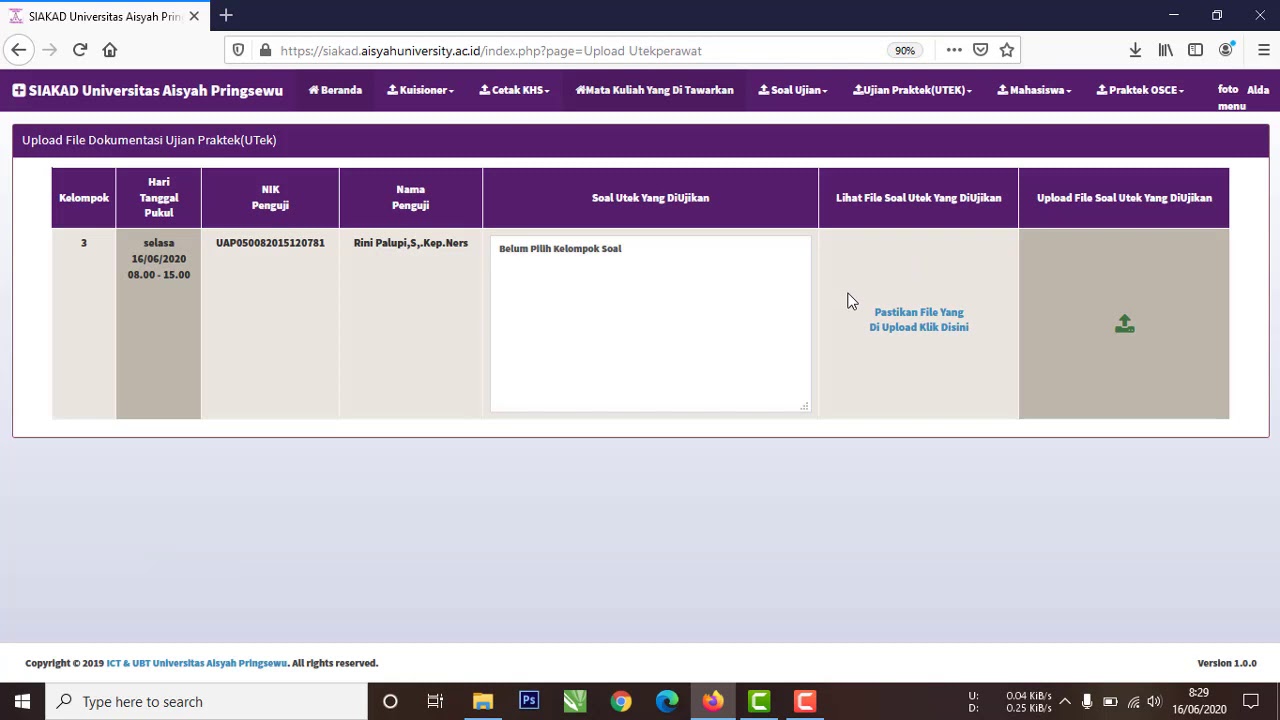The width and height of the screenshot is (1280, 720).
Task: Close the SIAKAD browser tab
Action: pos(194,16)
